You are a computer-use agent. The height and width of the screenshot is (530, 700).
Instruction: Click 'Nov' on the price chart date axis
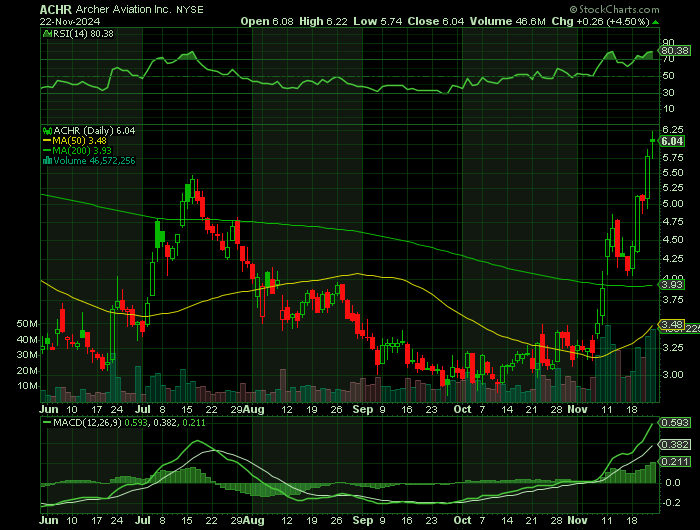click(x=577, y=409)
